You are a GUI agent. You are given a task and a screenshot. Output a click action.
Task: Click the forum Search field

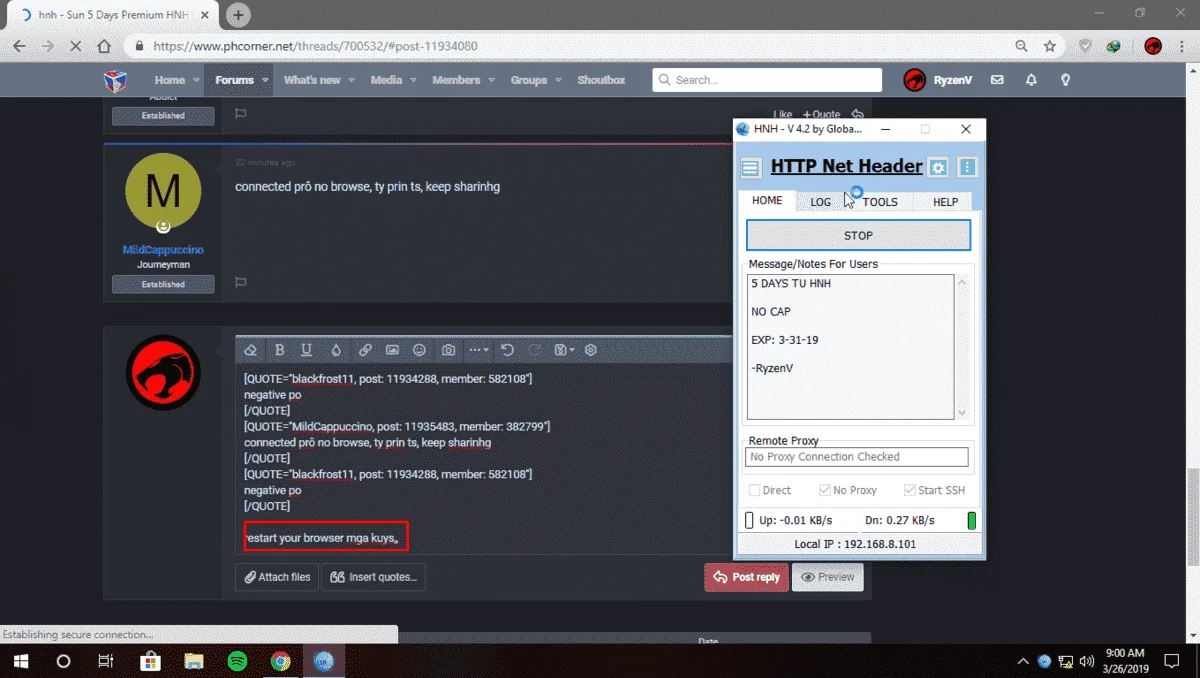767,80
